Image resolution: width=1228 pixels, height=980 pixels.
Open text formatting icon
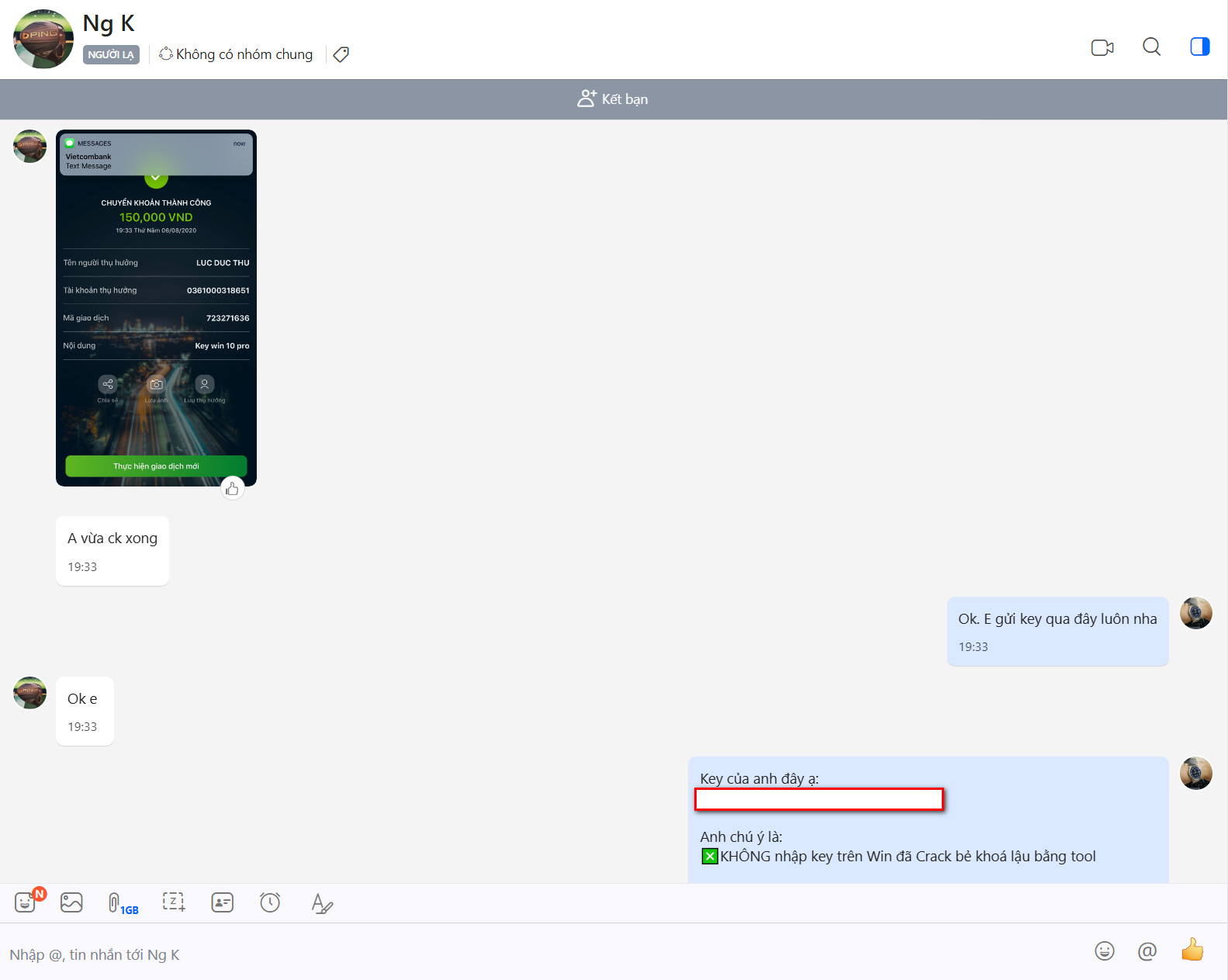322,903
